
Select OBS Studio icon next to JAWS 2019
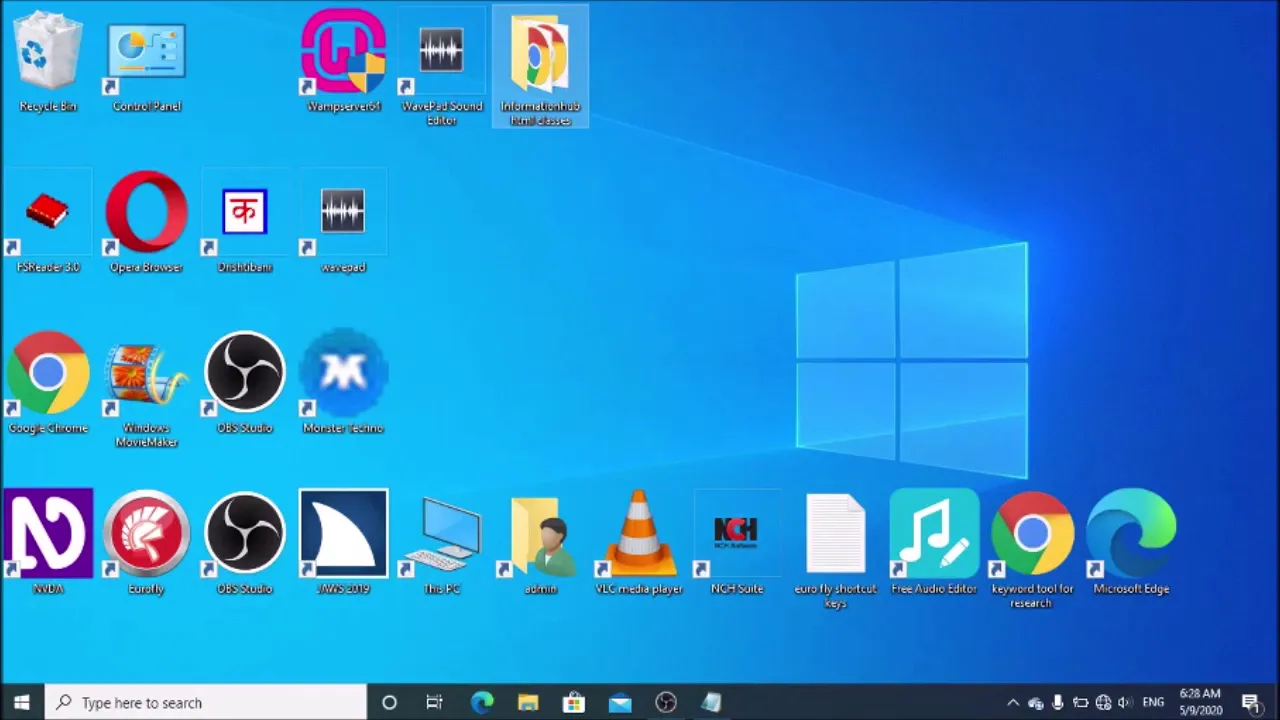point(245,543)
